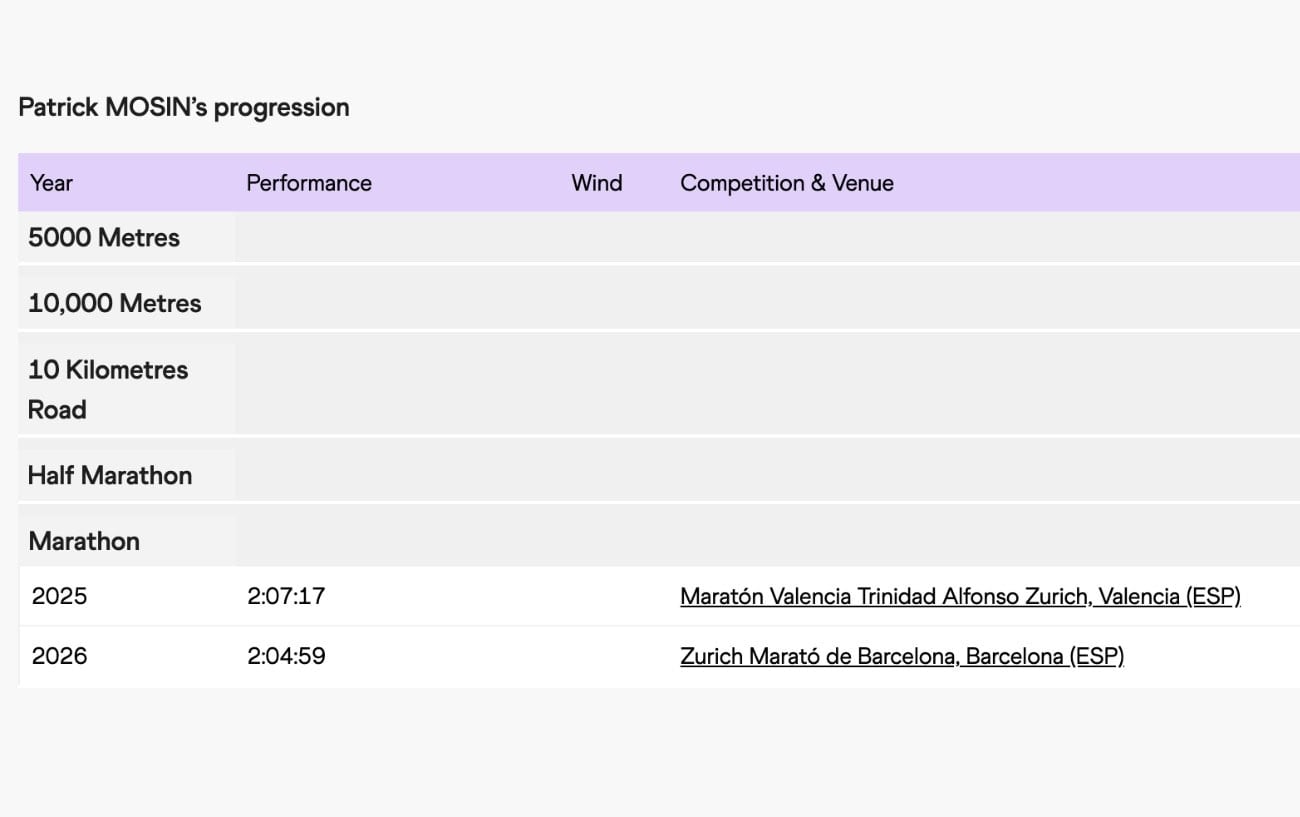The width and height of the screenshot is (1300, 817).
Task: Click the Performance column header
Action: (309, 183)
